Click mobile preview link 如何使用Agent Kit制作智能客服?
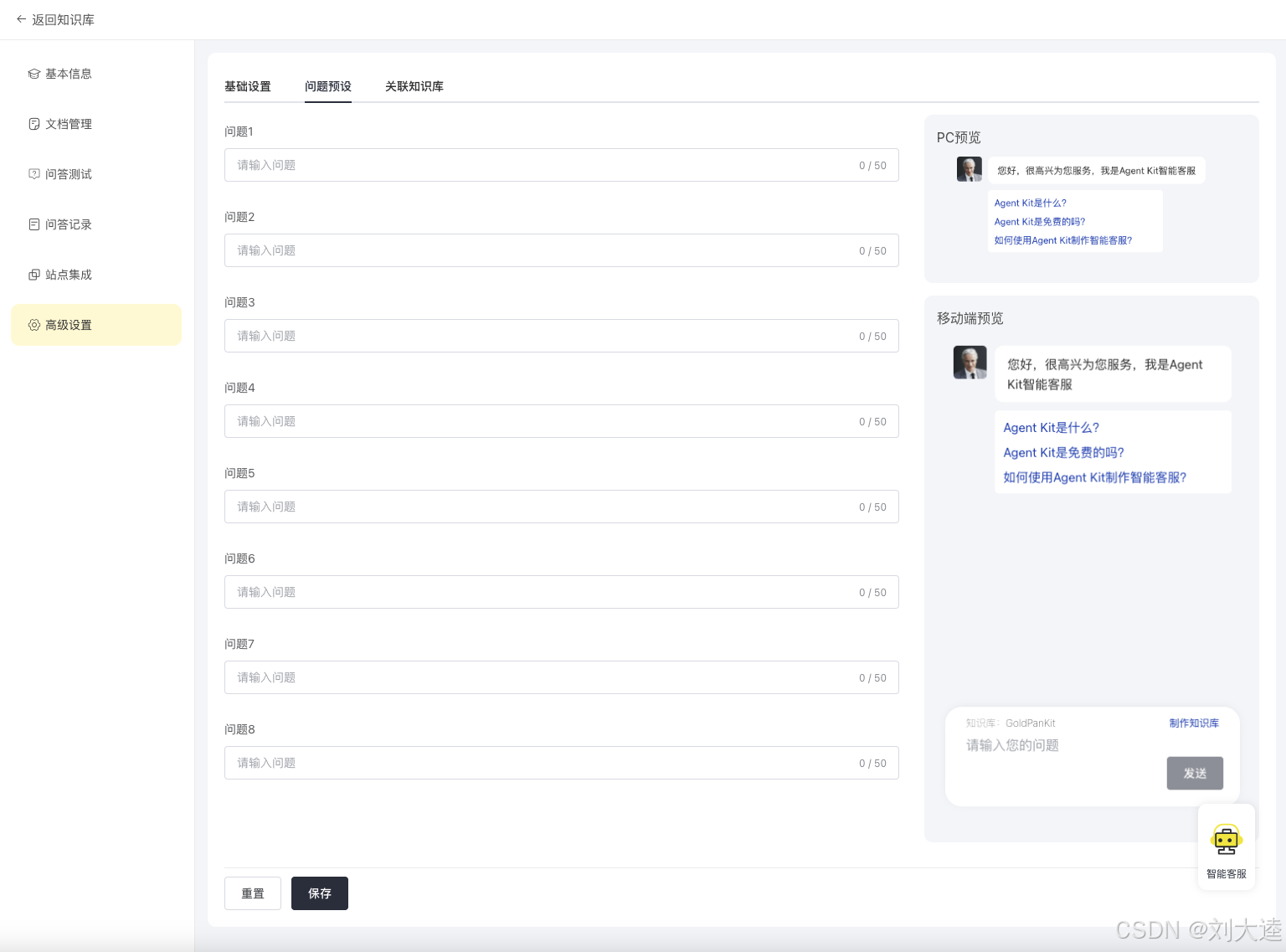The width and height of the screenshot is (1286, 952). [1095, 478]
